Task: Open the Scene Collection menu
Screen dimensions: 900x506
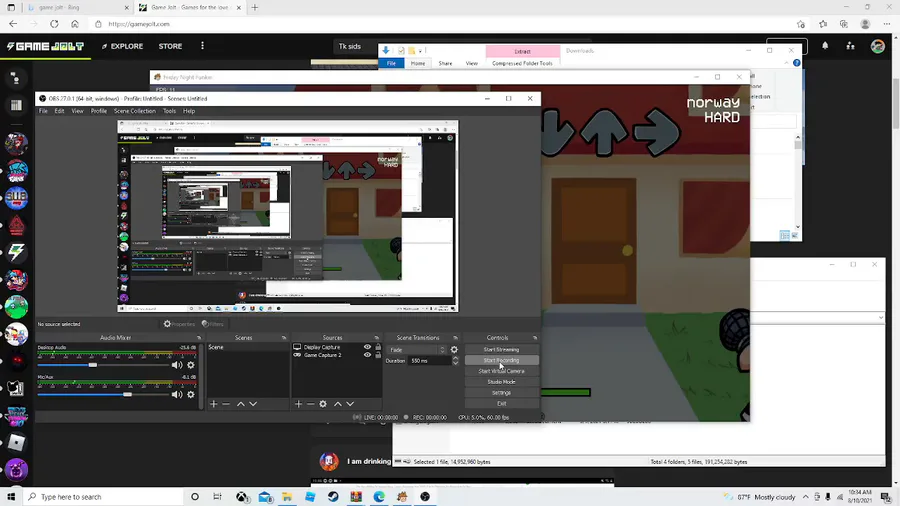Action: point(134,111)
